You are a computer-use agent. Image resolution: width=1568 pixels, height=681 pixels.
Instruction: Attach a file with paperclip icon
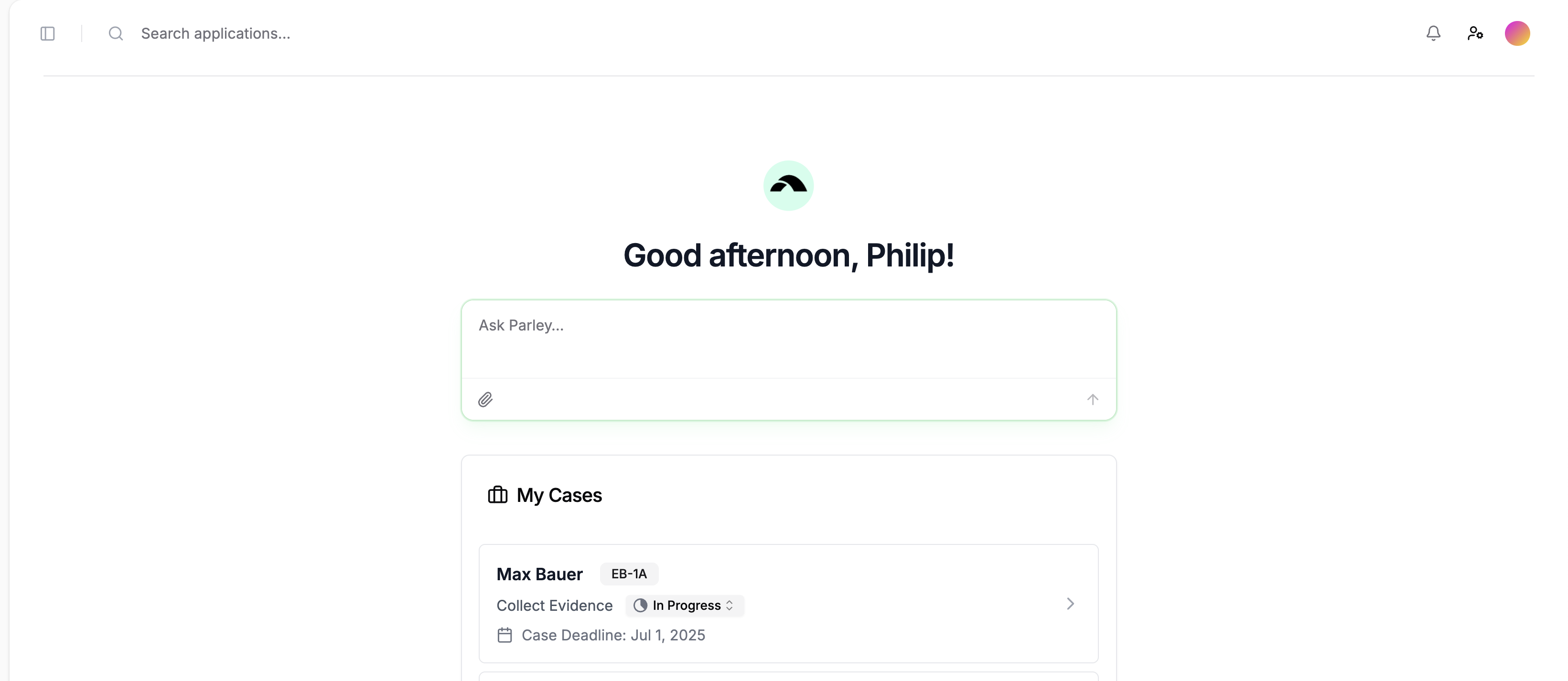(485, 399)
